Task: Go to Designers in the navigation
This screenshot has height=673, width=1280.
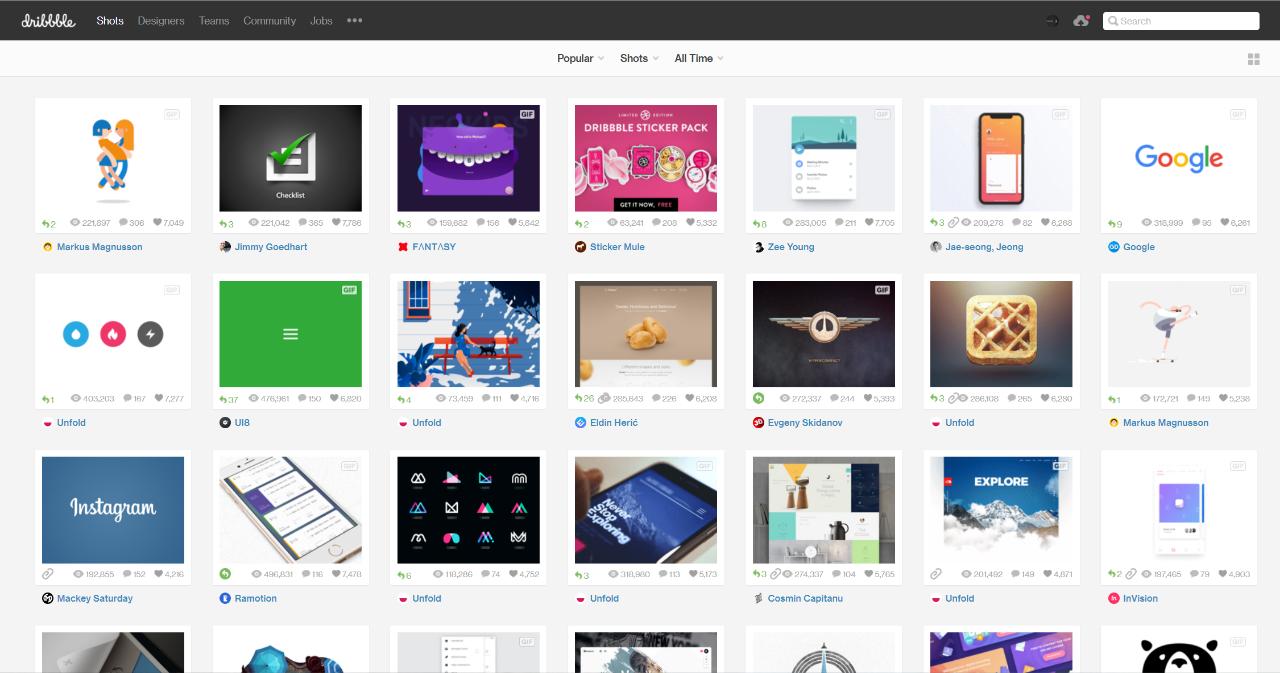Action: click(161, 20)
